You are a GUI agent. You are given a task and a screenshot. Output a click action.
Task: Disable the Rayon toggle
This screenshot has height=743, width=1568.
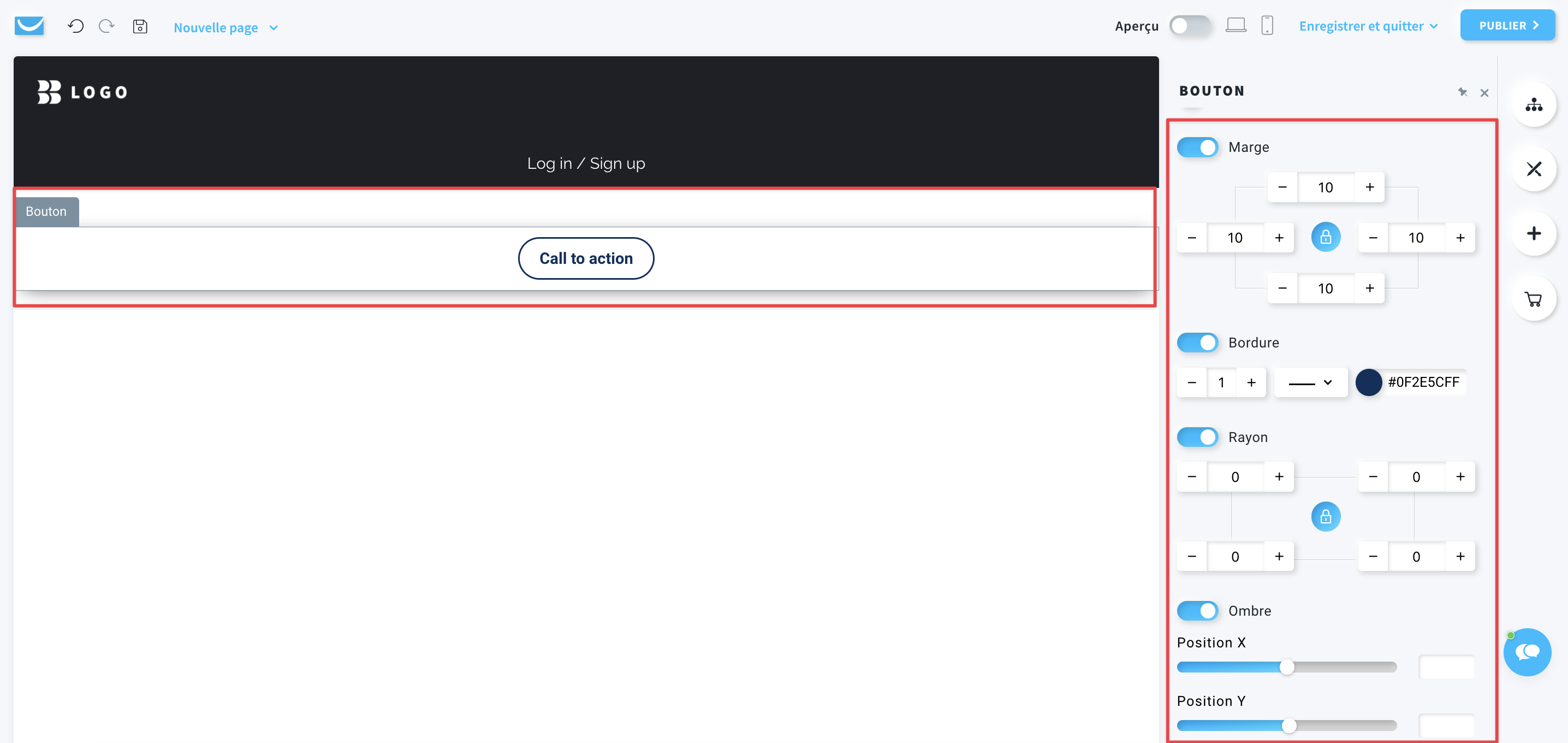(1197, 437)
